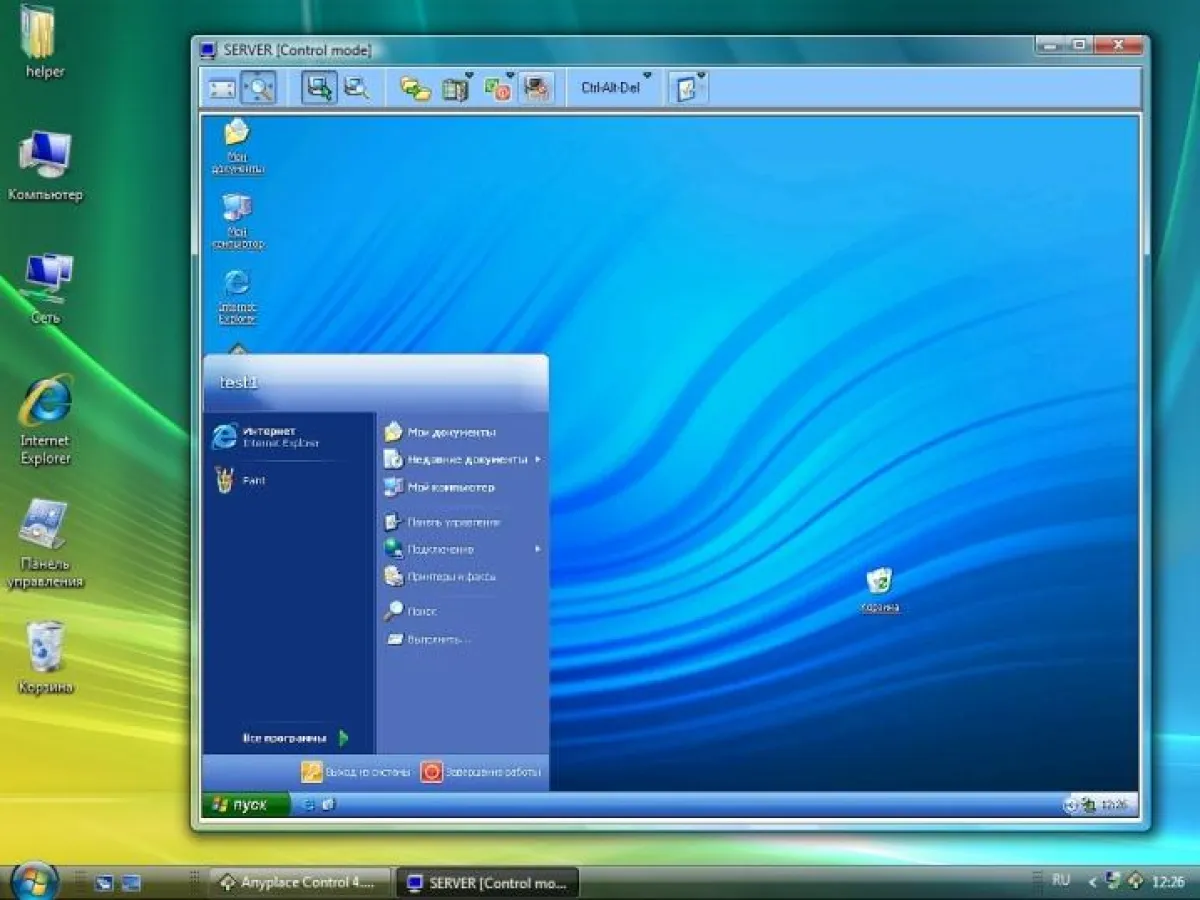This screenshot has height=900, width=1200.
Task: Toggle remote control mode on
Action: pos(322,87)
